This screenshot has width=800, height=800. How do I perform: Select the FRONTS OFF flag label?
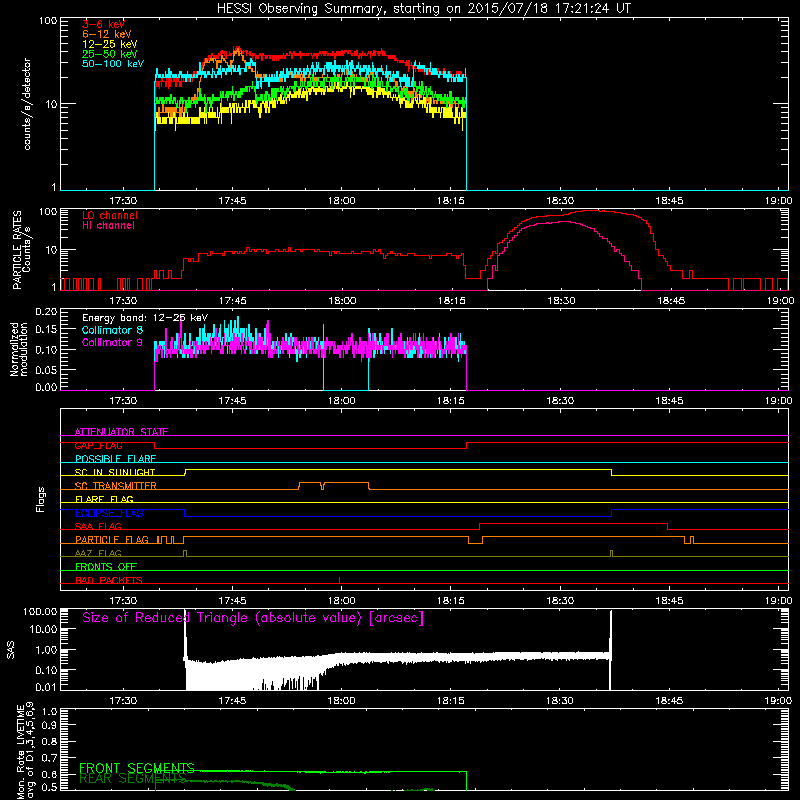(106, 566)
